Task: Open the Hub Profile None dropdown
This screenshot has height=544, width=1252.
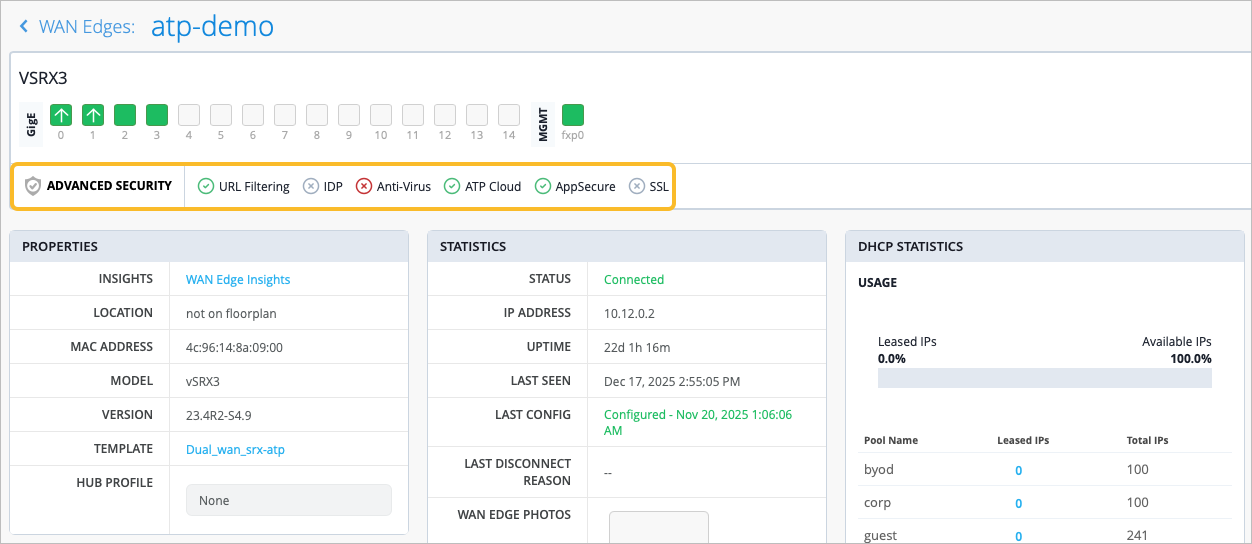Action: coord(289,500)
